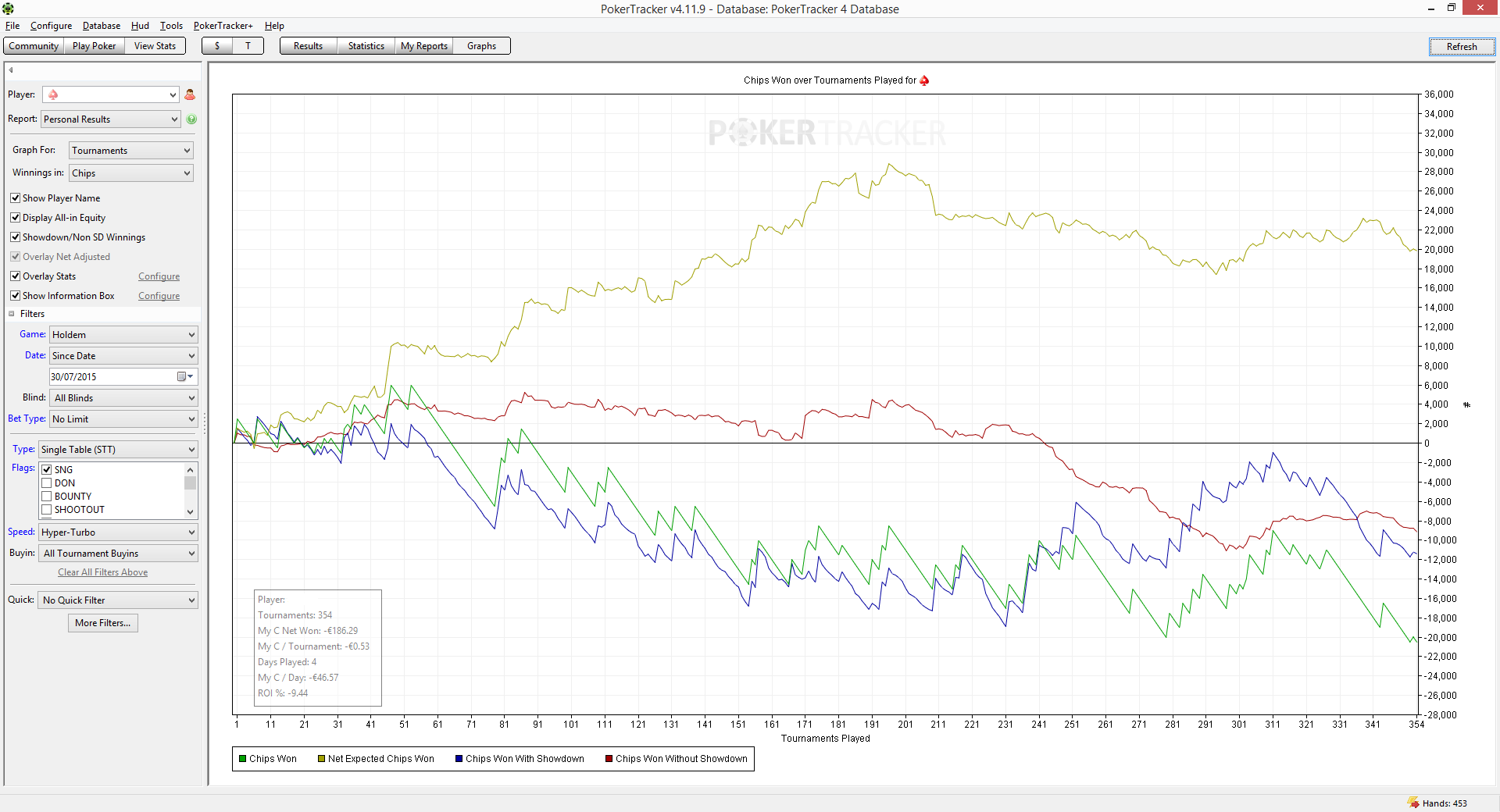Open the File menu
The height and width of the screenshot is (812, 1500).
point(12,26)
